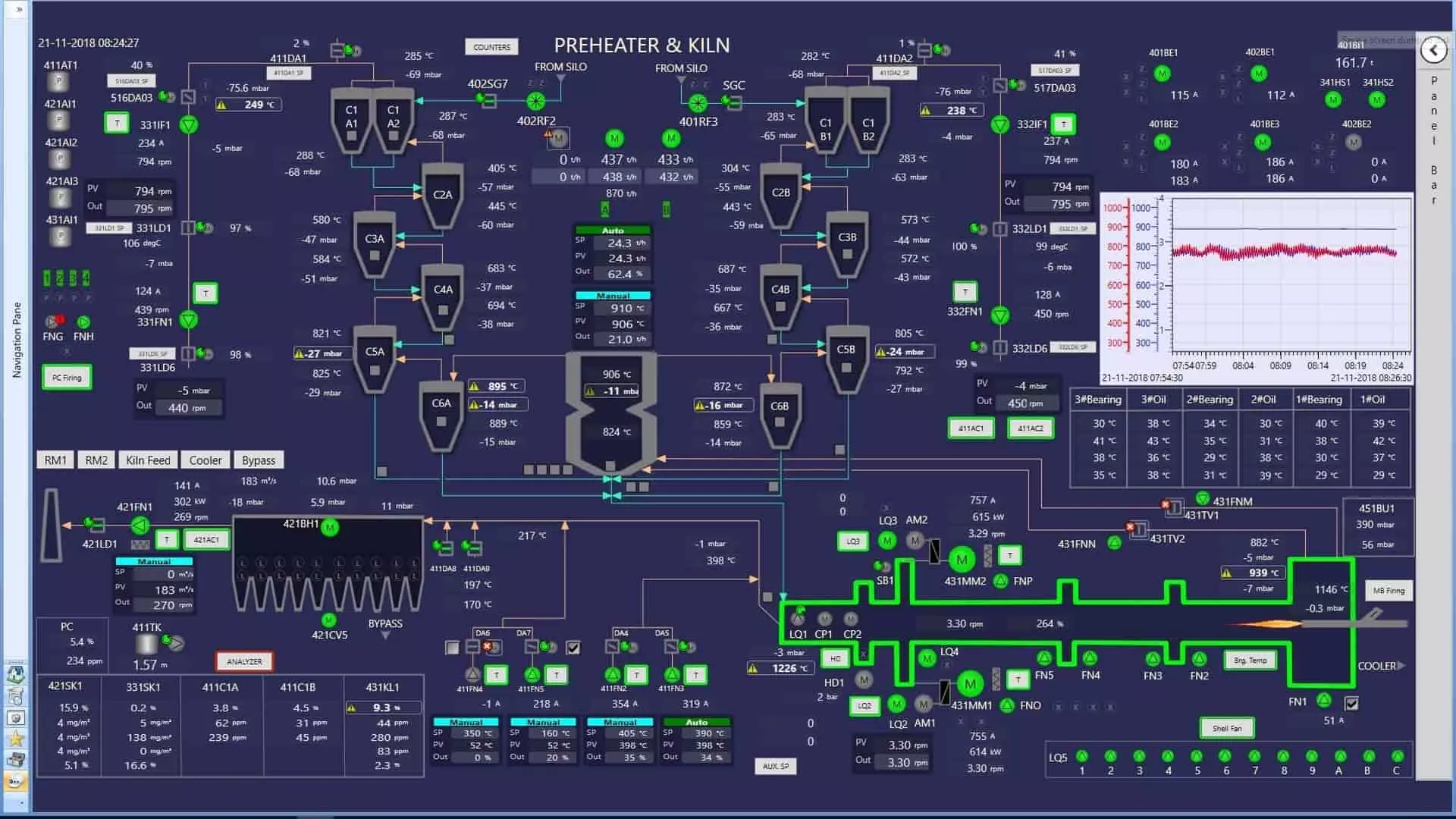Image resolution: width=1456 pixels, height=819 pixels.
Task: Click the LQ3 green motor icon
Action: tap(886, 540)
